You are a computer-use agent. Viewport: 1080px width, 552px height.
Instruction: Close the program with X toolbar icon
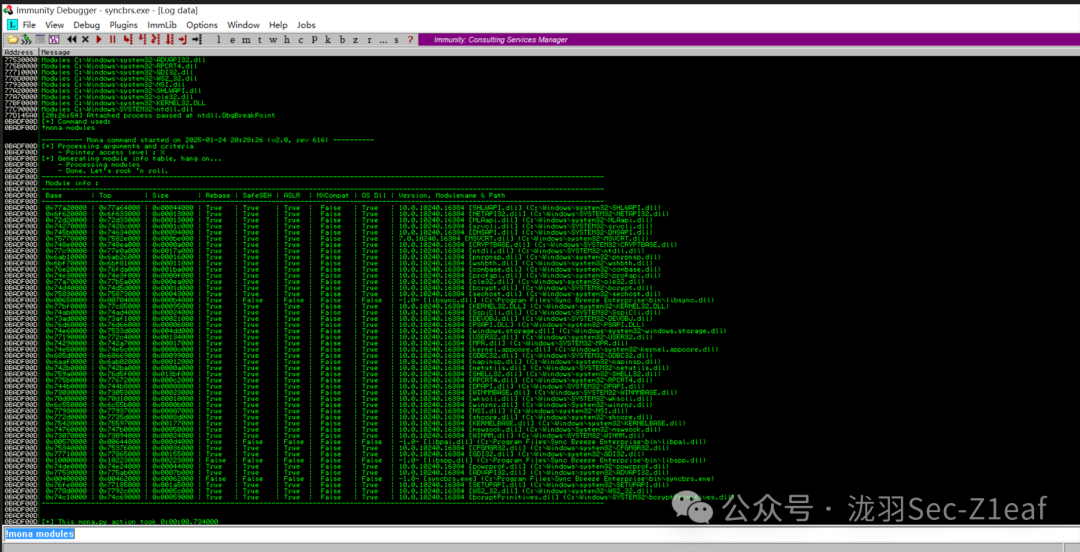point(85,39)
